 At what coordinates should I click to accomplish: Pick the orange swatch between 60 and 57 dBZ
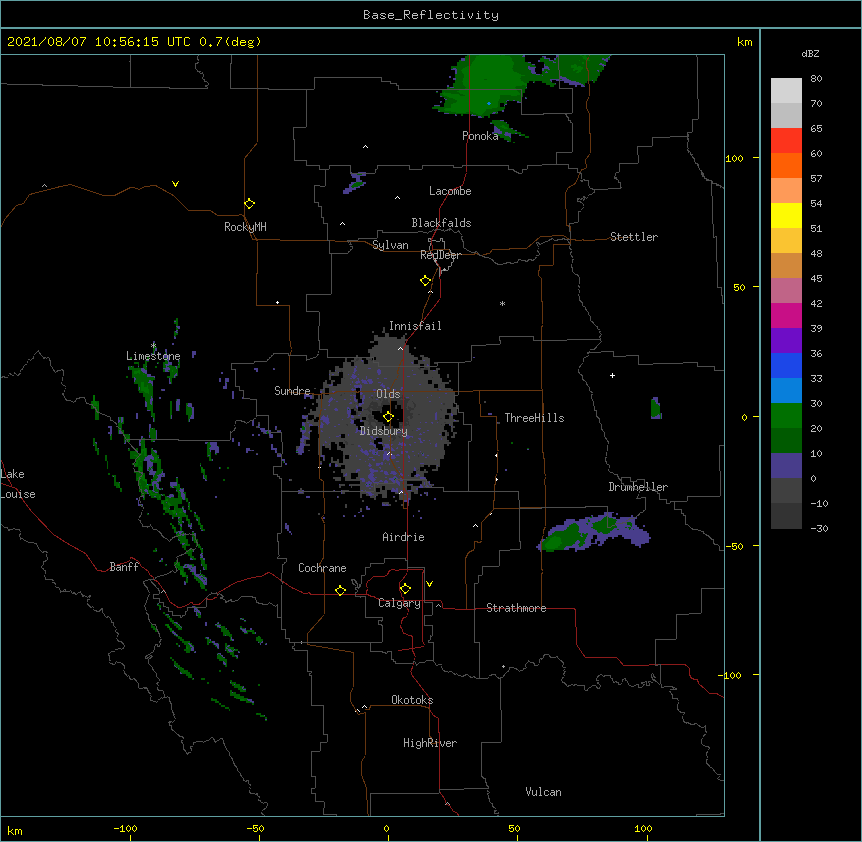point(786,166)
